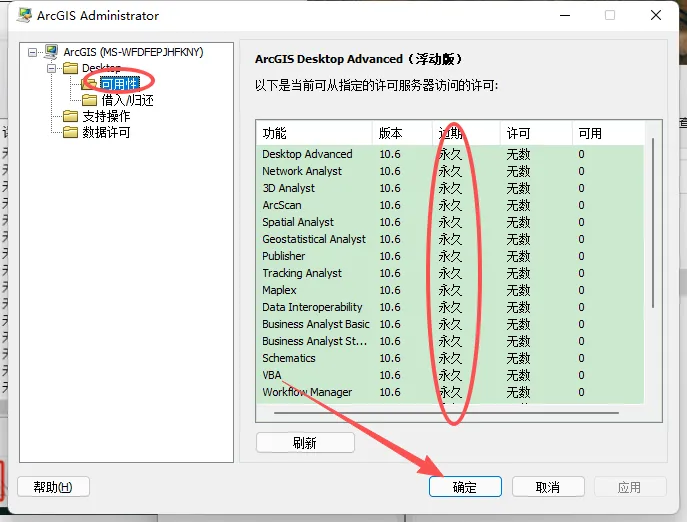Collapse the Desktop tree node
687x522 pixels.
point(52,68)
